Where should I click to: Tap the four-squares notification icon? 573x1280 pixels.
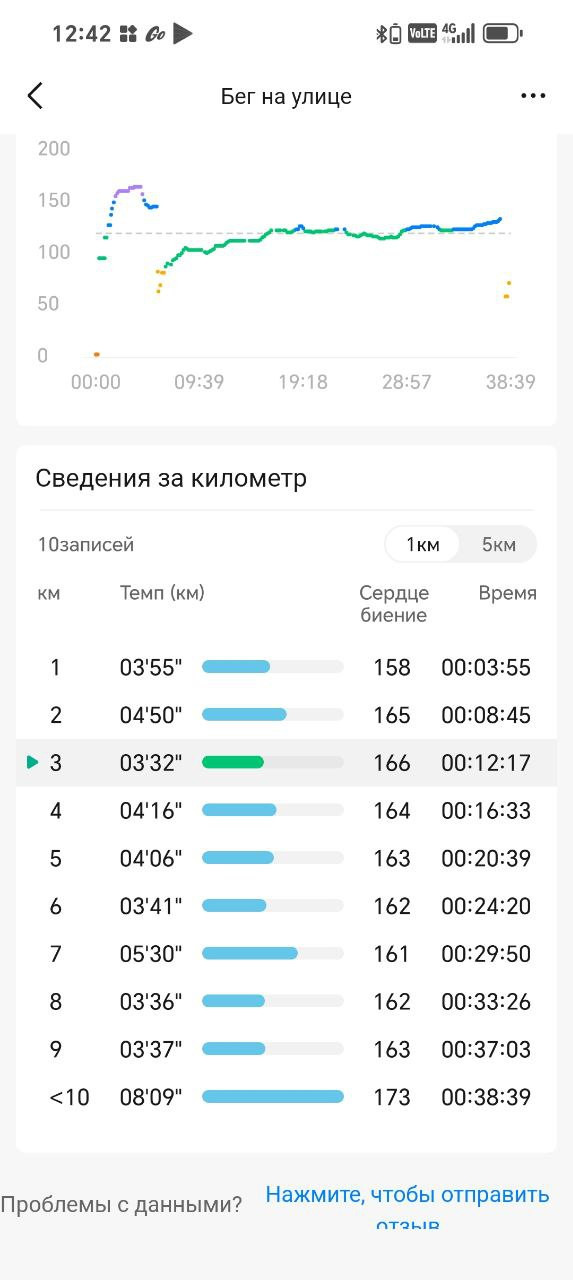[x=128, y=34]
